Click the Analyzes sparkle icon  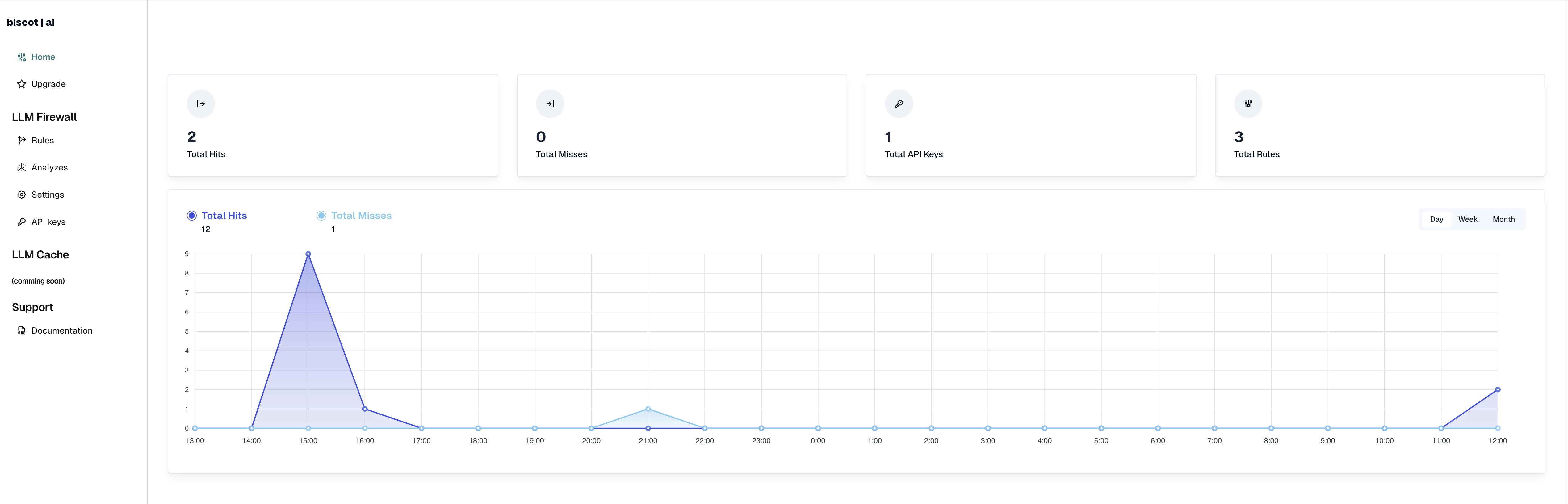click(22, 167)
